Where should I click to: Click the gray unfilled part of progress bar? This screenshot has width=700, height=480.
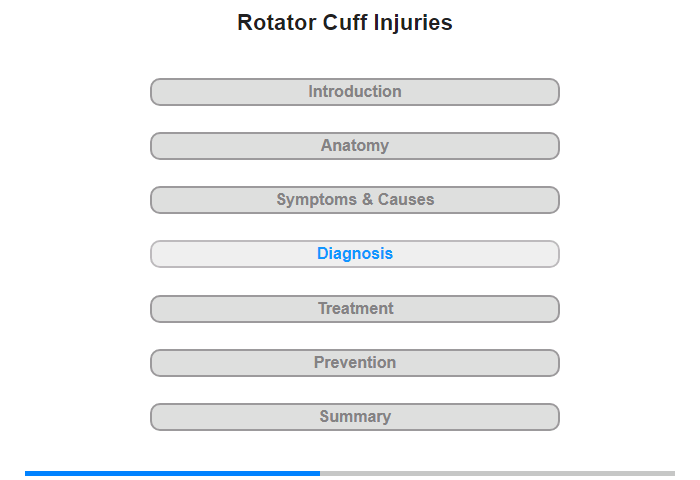(497, 473)
